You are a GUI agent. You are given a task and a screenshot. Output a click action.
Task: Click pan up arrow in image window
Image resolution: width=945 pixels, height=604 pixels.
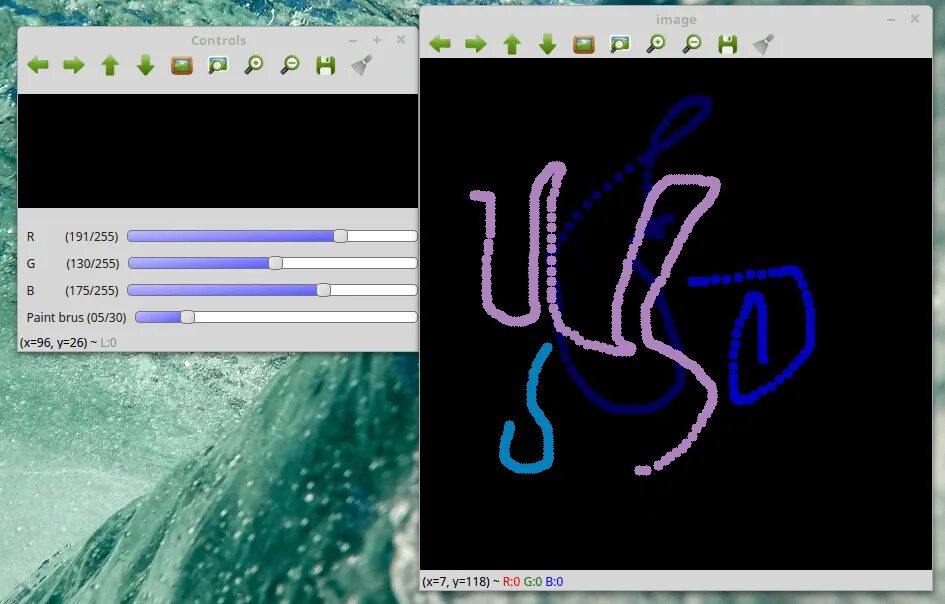pos(512,43)
